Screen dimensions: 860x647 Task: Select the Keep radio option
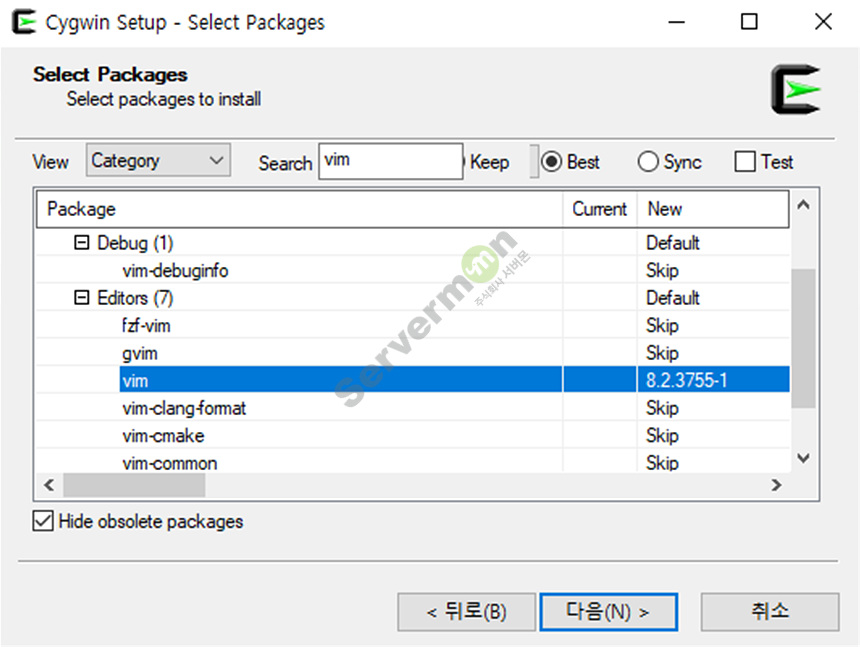[x=488, y=162]
